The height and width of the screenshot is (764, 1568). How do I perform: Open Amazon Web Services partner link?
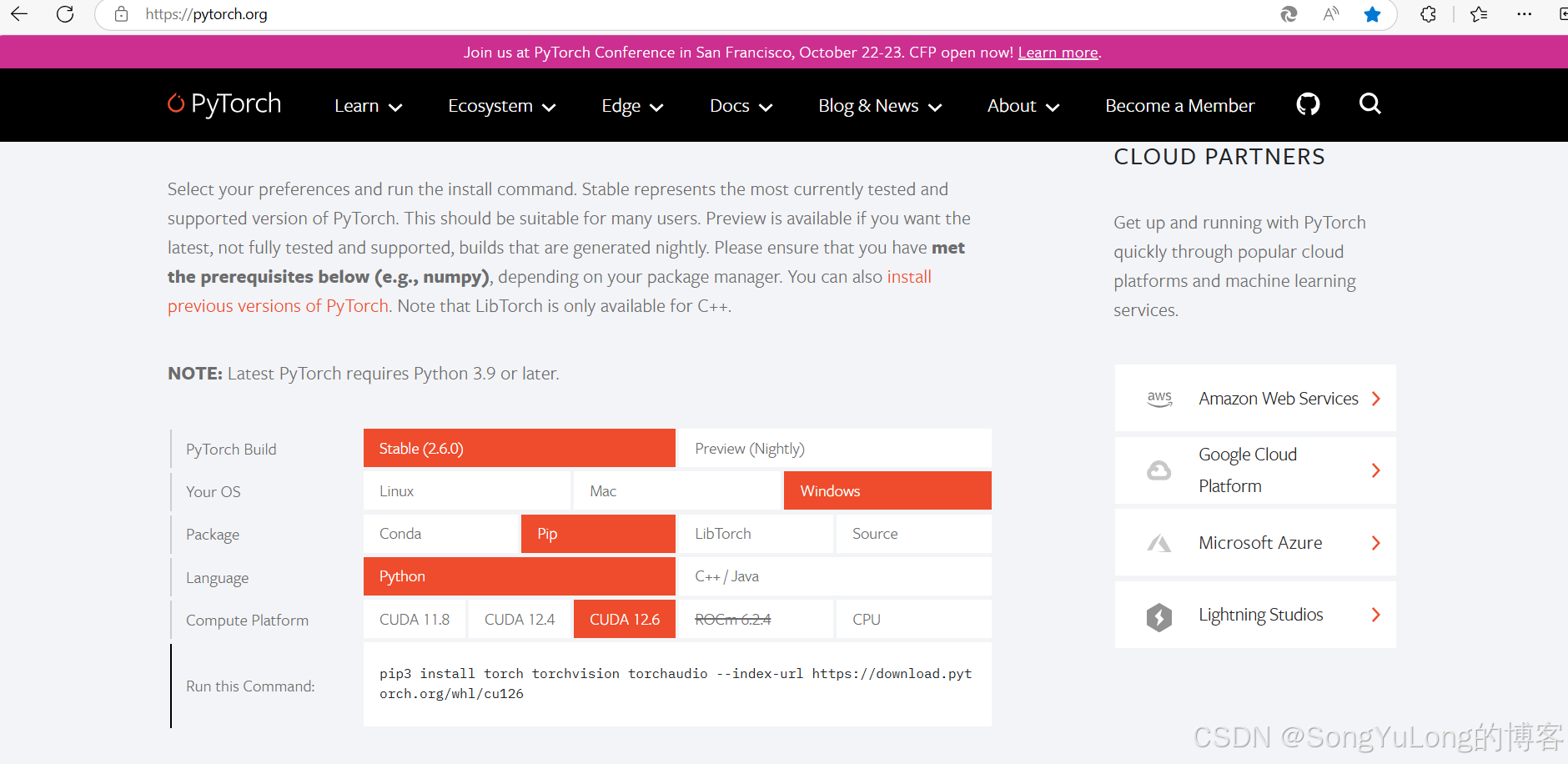click(x=1255, y=398)
